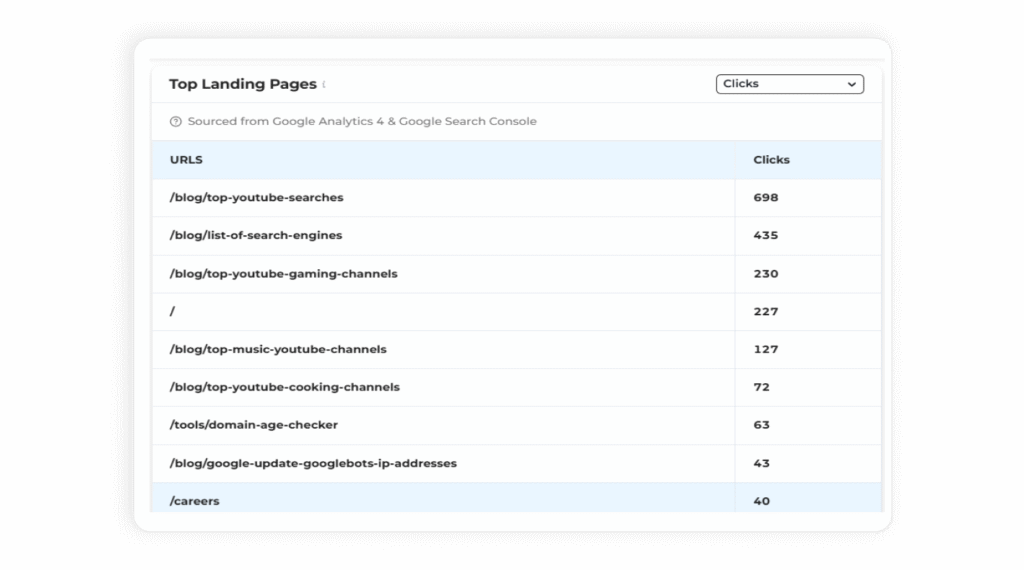Click the Google Analytics source note text
The image size is (1024, 570).
click(x=362, y=122)
